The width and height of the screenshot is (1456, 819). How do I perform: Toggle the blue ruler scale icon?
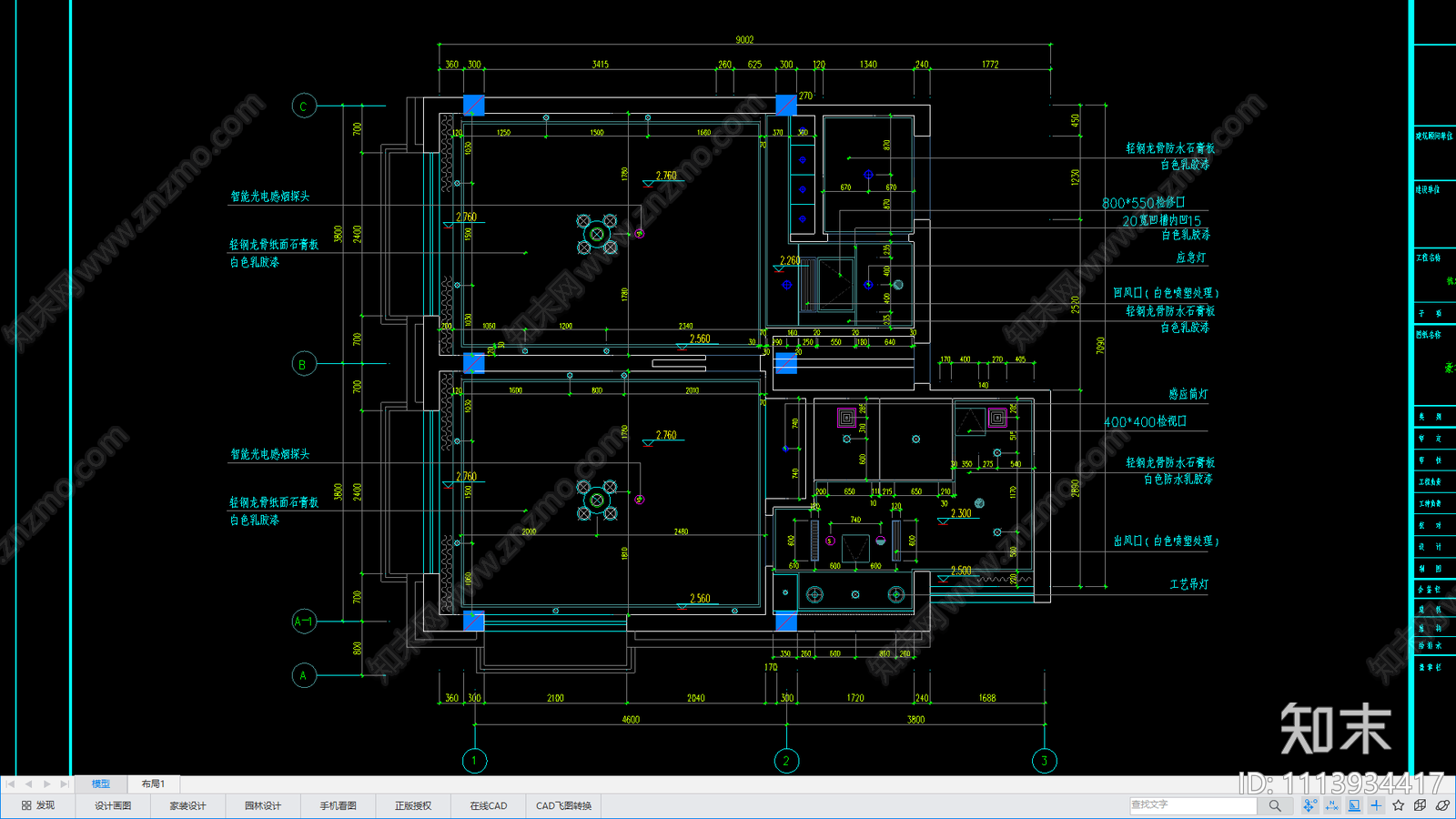(1354, 805)
